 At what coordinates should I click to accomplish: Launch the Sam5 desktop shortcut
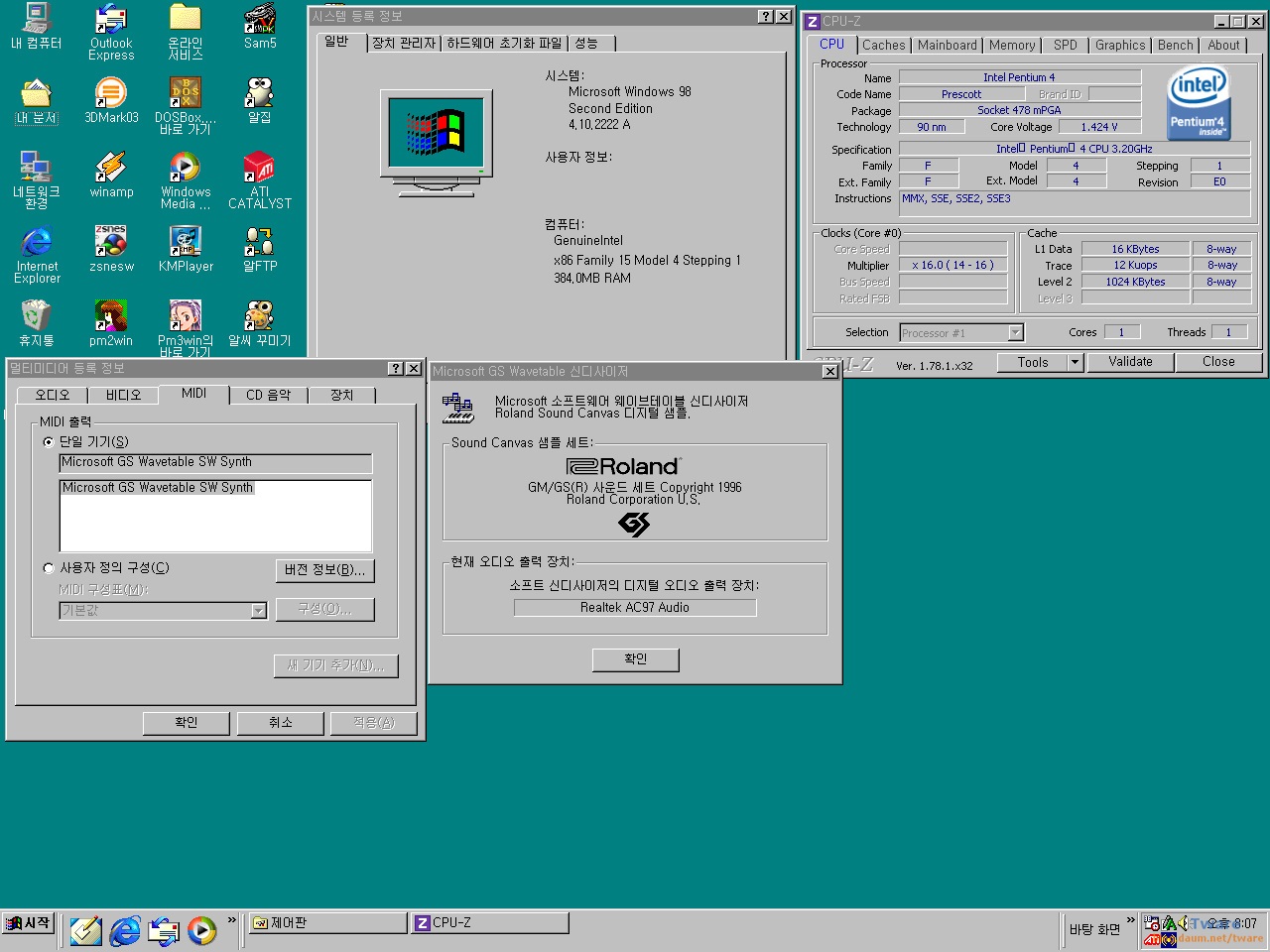pos(260,27)
